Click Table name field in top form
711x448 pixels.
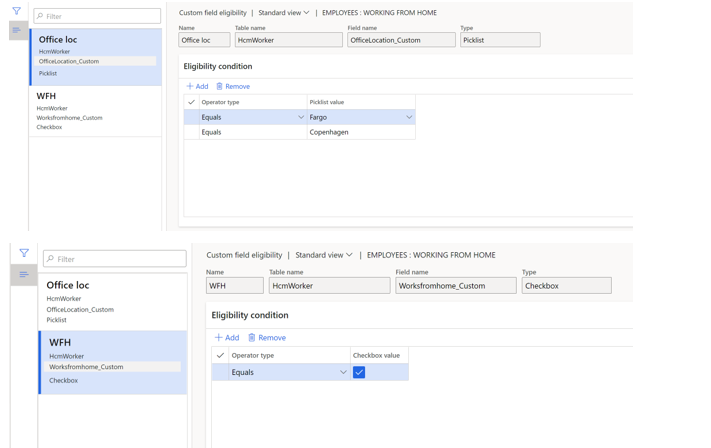[x=288, y=40]
